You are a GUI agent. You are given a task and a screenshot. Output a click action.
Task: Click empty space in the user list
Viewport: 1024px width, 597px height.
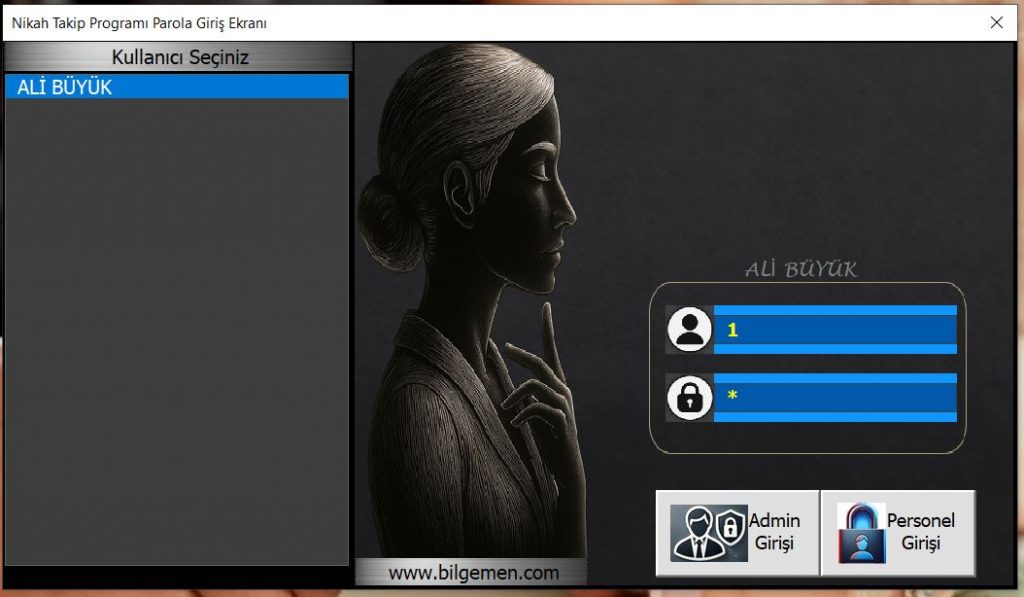tap(176, 330)
